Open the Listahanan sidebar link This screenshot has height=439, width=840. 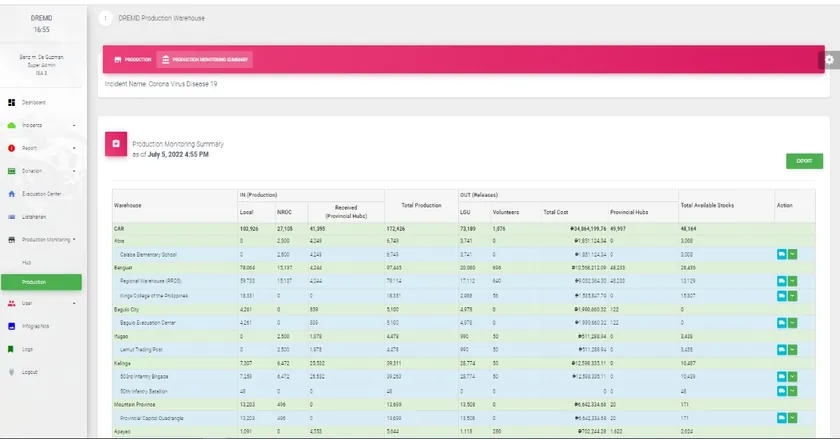(34, 217)
